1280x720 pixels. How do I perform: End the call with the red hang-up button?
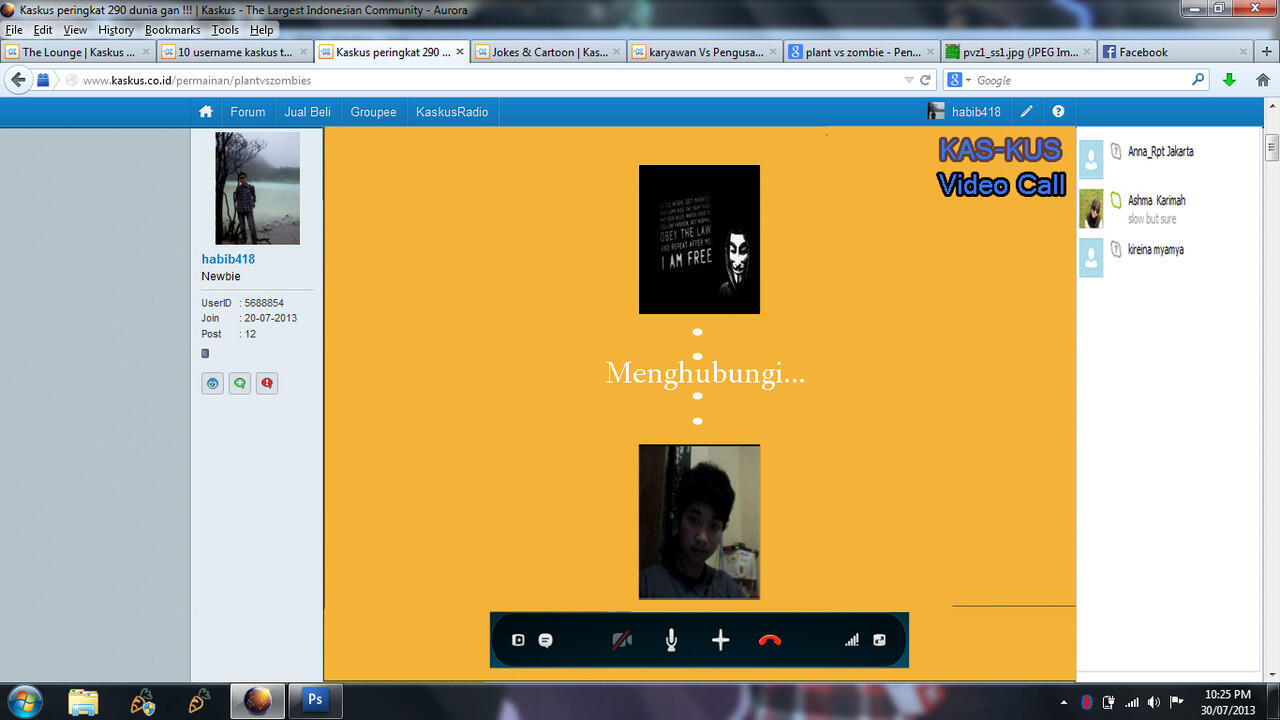(769, 640)
